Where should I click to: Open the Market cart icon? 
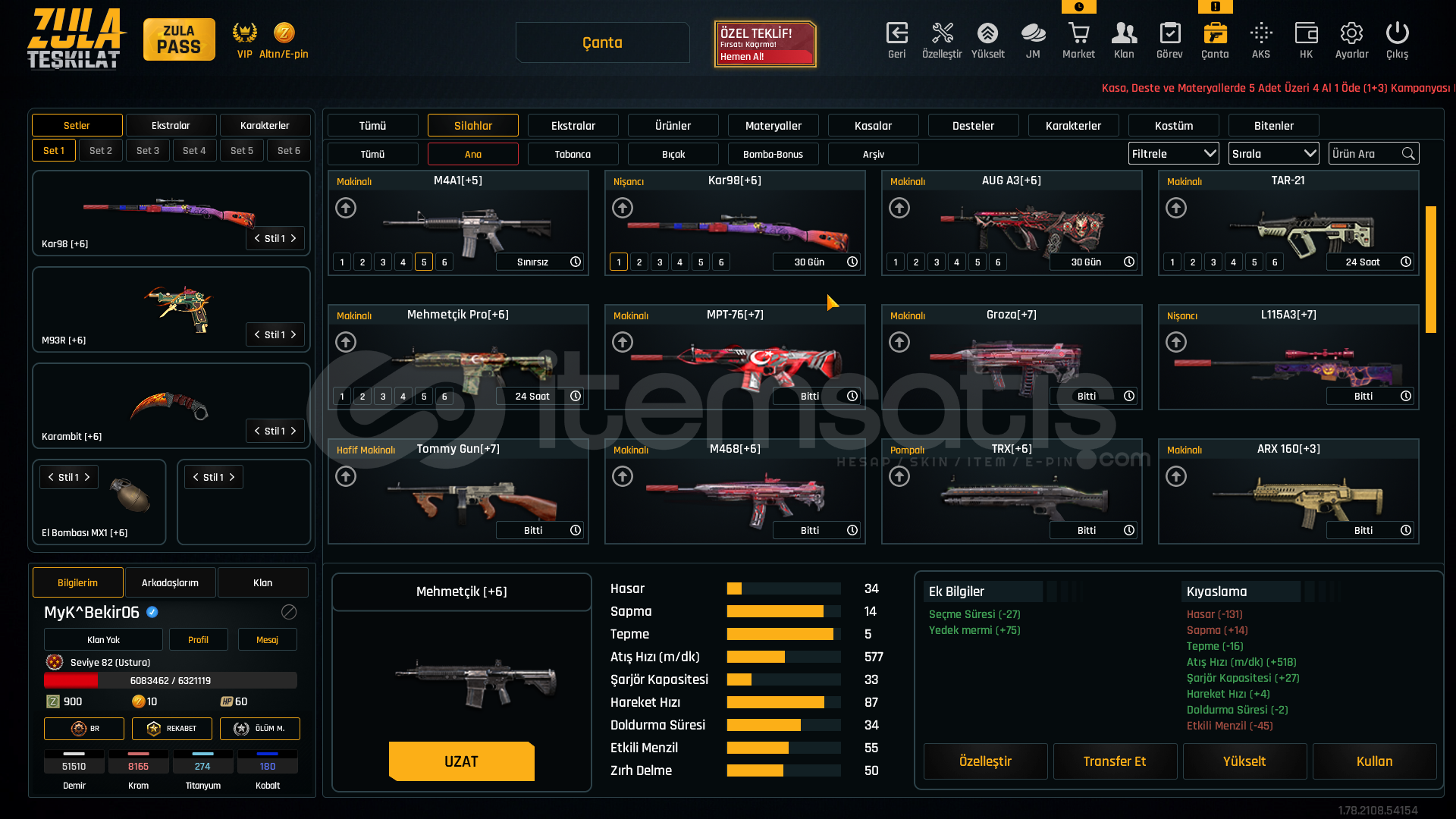[x=1078, y=33]
